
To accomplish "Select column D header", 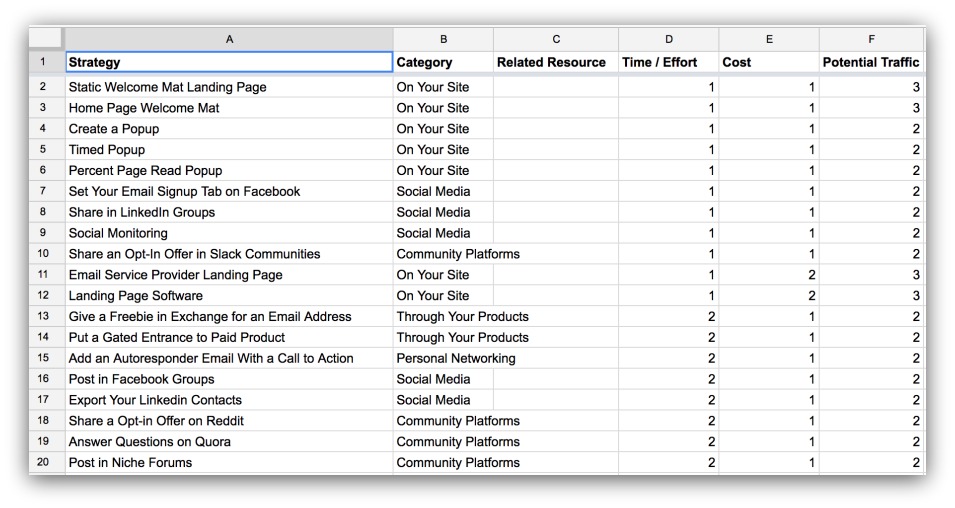I will click(x=669, y=39).
